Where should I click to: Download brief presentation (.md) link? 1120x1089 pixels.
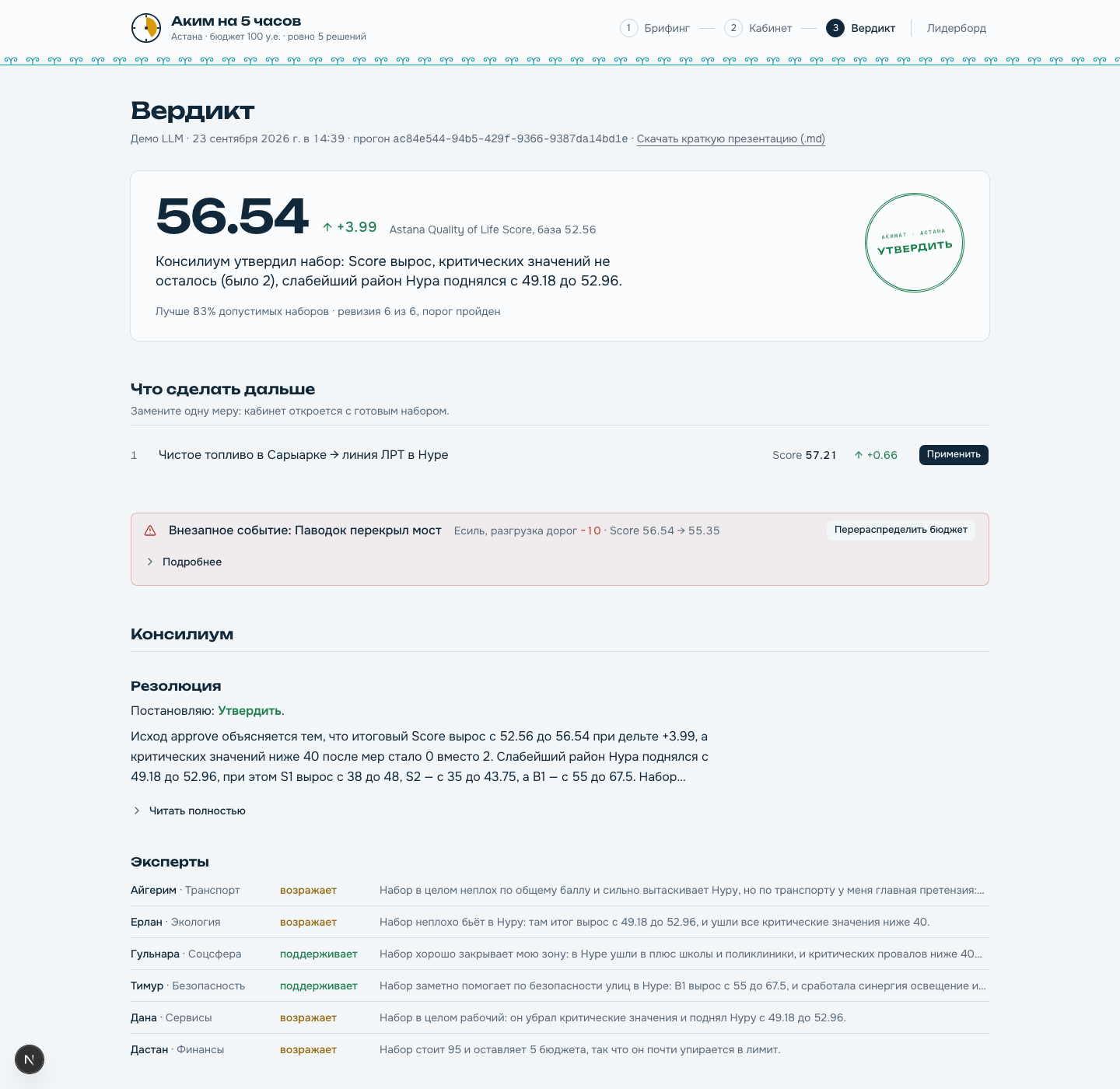tap(731, 138)
